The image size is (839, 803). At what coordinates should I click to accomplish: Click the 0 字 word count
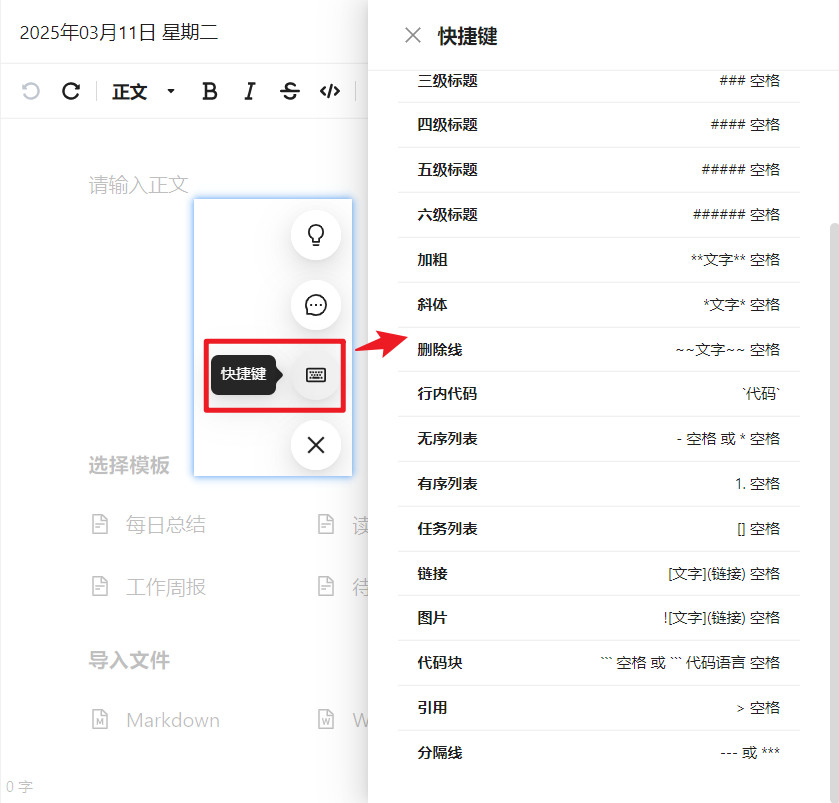(x=19, y=787)
